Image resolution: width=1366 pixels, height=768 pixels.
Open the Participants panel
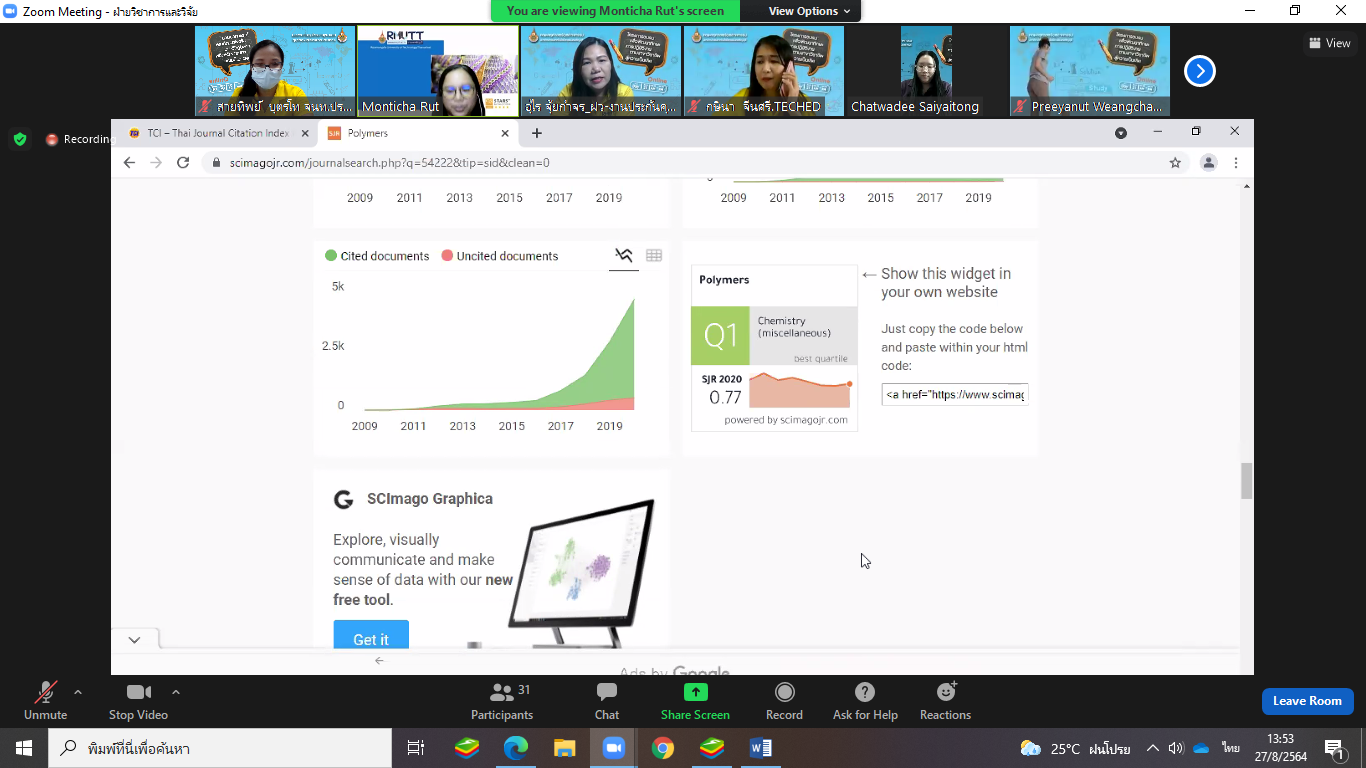coord(502,700)
